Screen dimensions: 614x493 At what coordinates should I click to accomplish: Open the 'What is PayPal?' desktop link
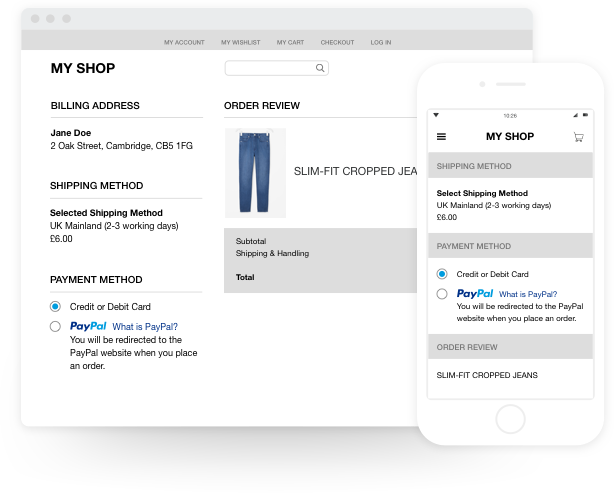[x=145, y=327]
